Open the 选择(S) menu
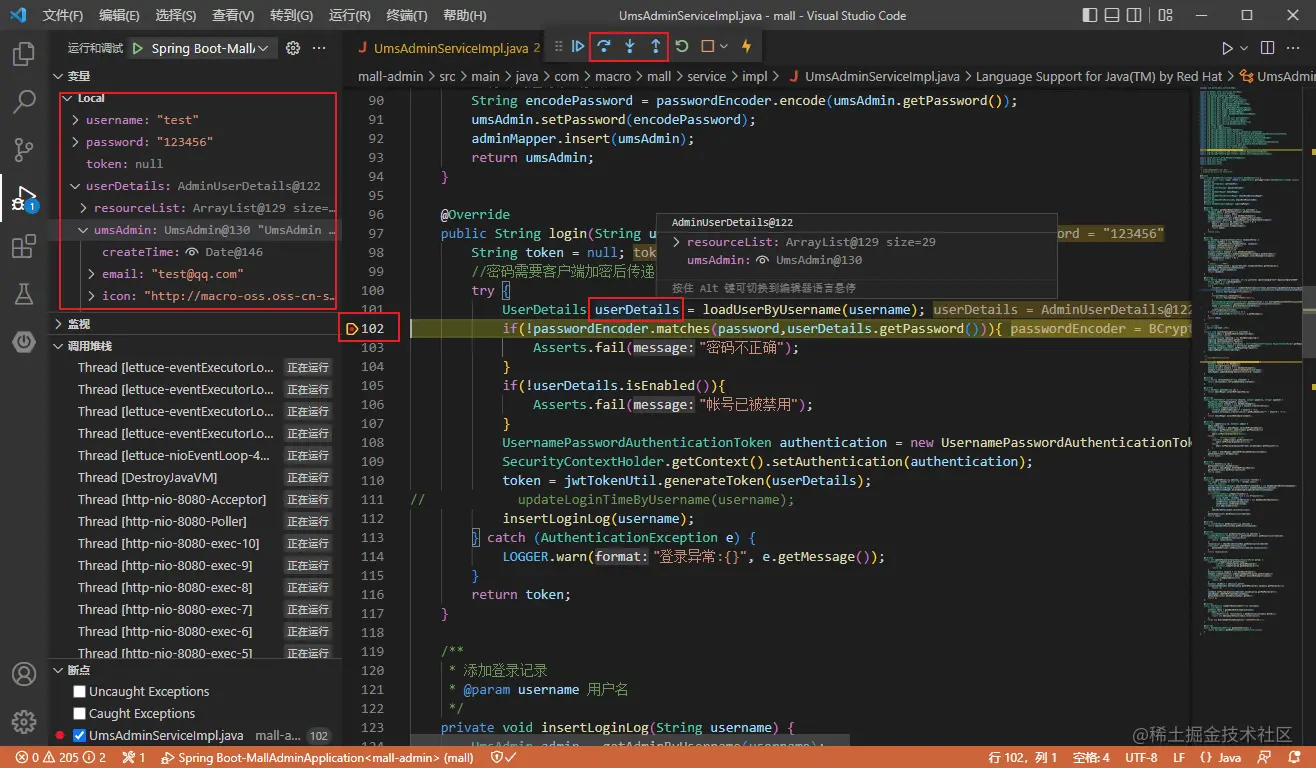This screenshot has height=768, width=1316. (176, 16)
